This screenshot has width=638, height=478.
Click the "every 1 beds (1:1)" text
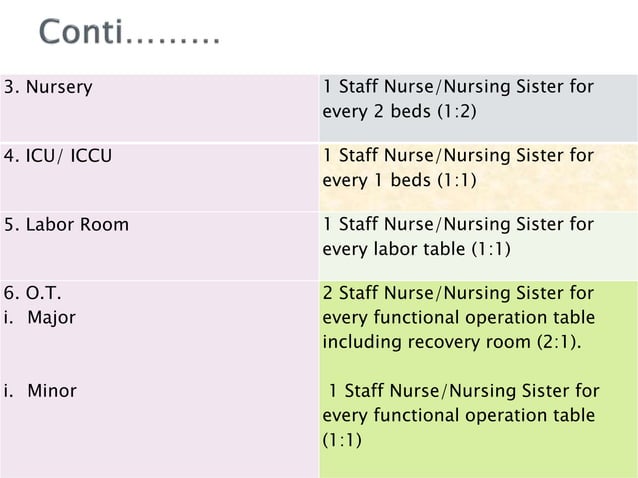click(399, 180)
